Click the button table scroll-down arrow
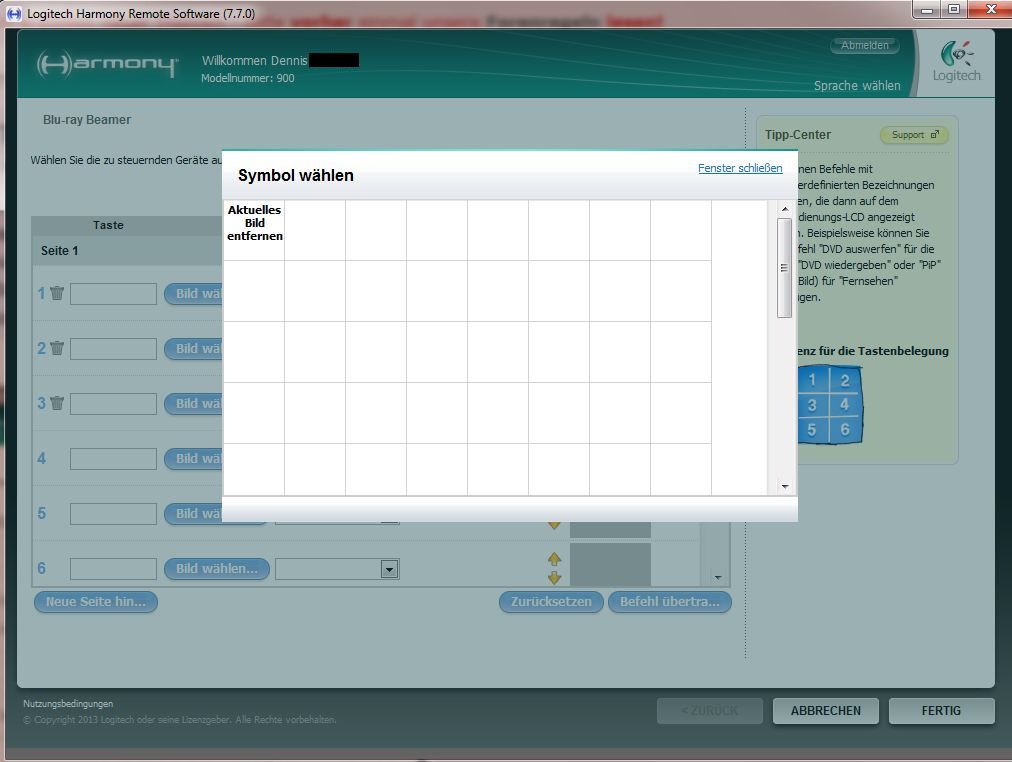This screenshot has width=1012, height=762. pyautogui.click(x=718, y=577)
